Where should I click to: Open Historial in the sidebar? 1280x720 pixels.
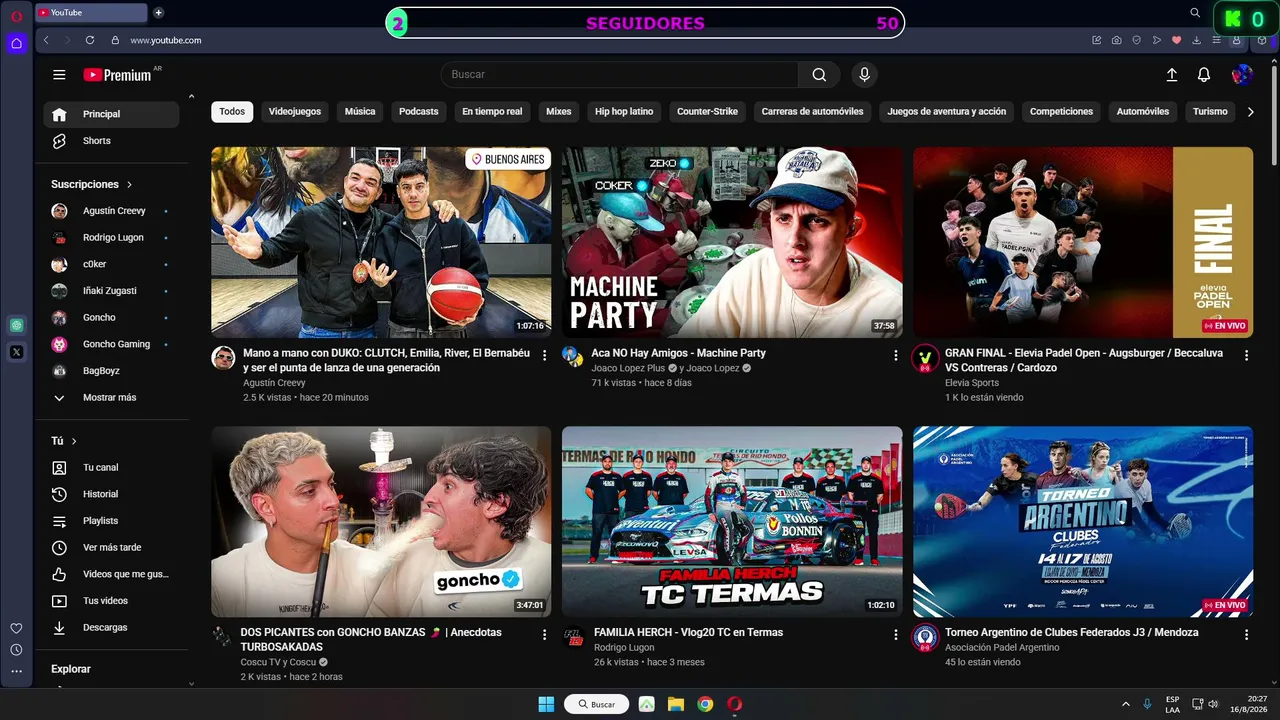coord(111,494)
